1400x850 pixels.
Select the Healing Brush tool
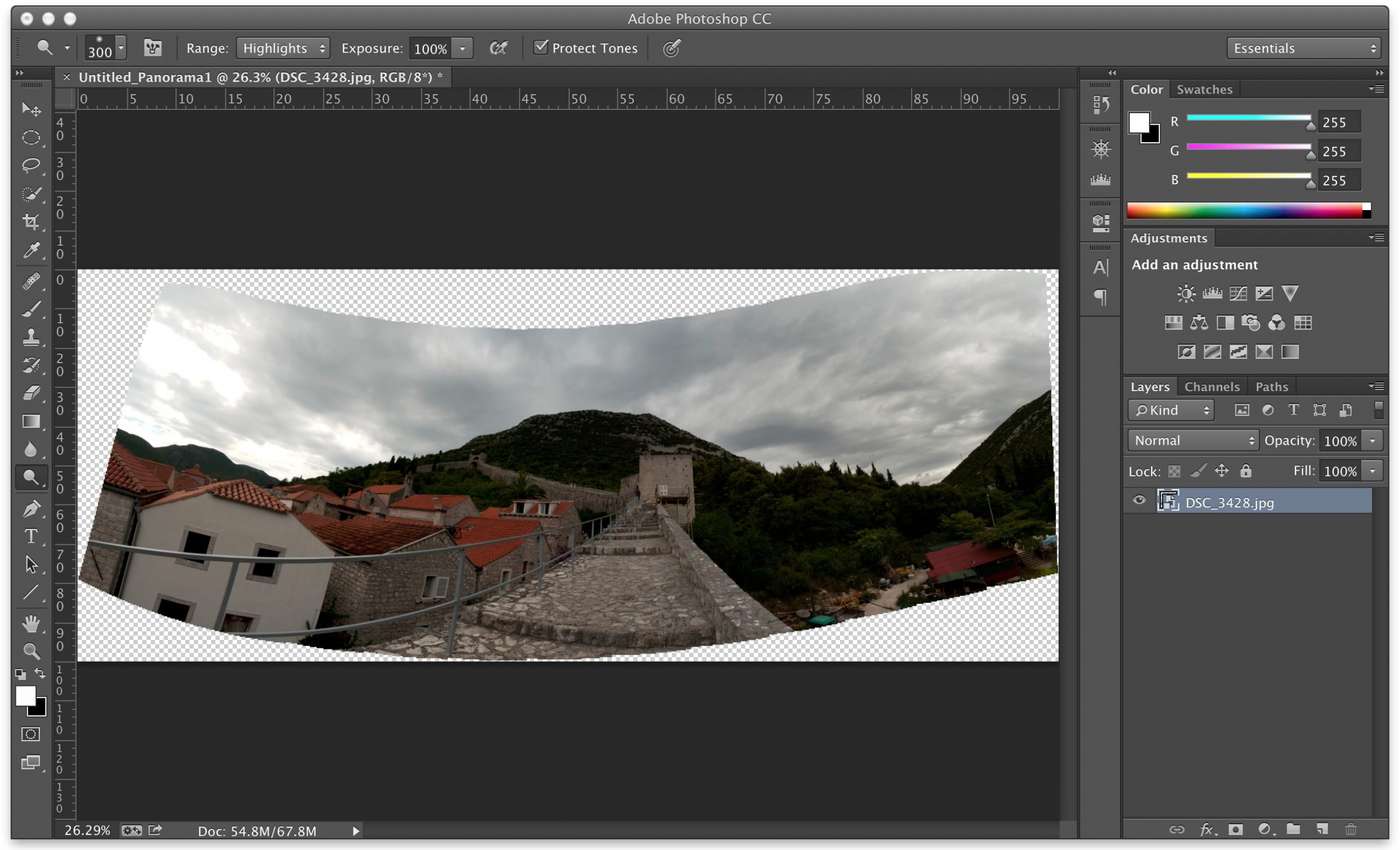[31, 281]
